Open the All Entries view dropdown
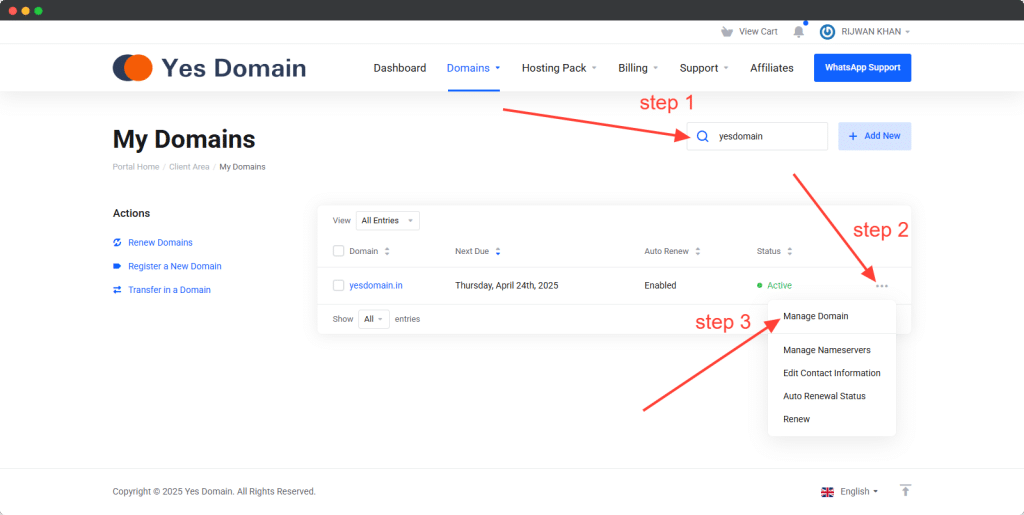 click(x=388, y=221)
